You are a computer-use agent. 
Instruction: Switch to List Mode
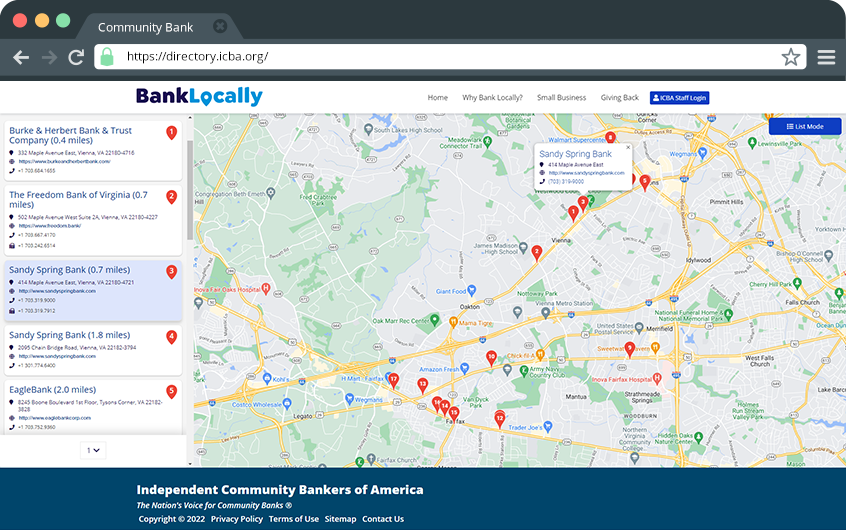tap(804, 126)
